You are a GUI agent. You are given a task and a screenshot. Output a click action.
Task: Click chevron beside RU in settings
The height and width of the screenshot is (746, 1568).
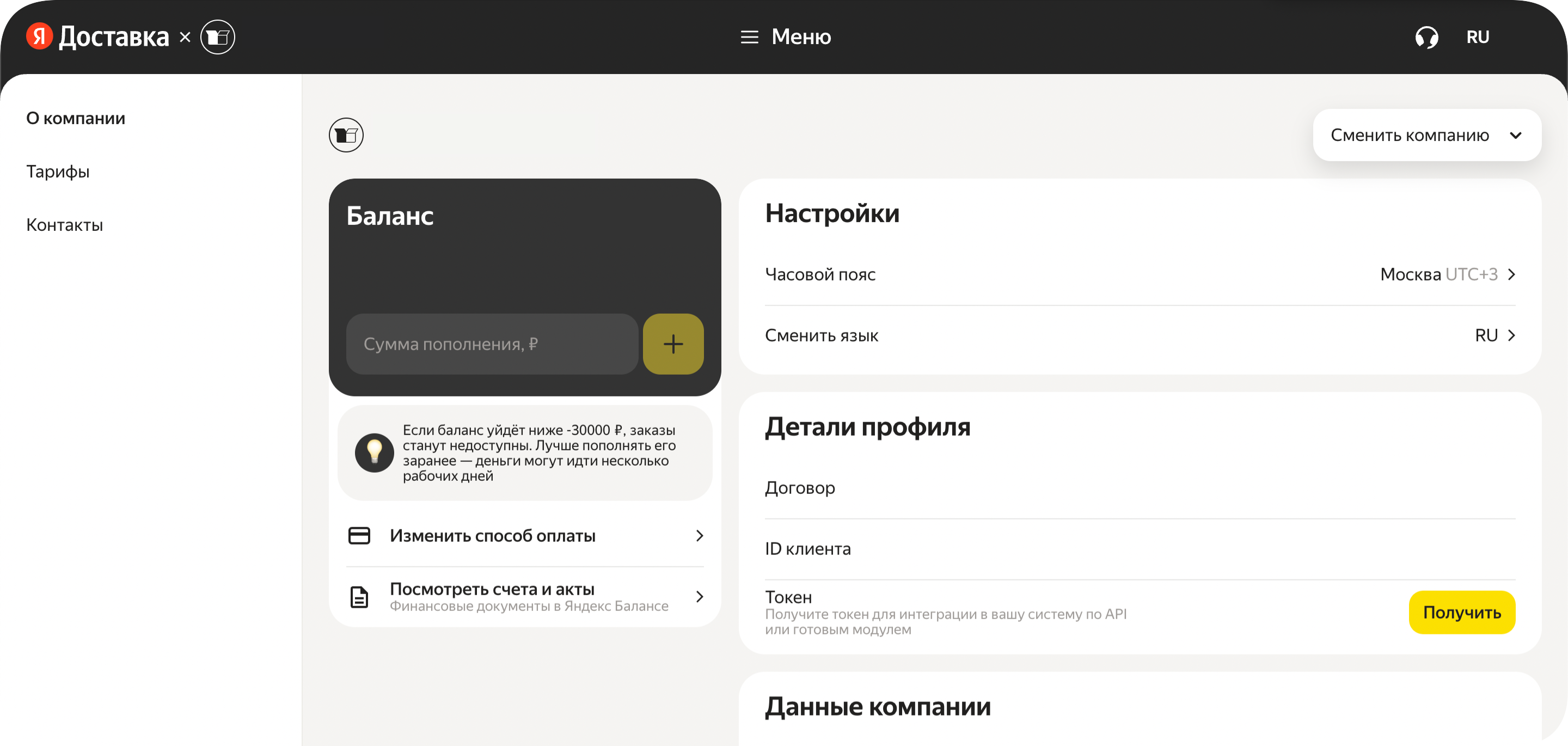[x=1511, y=335]
